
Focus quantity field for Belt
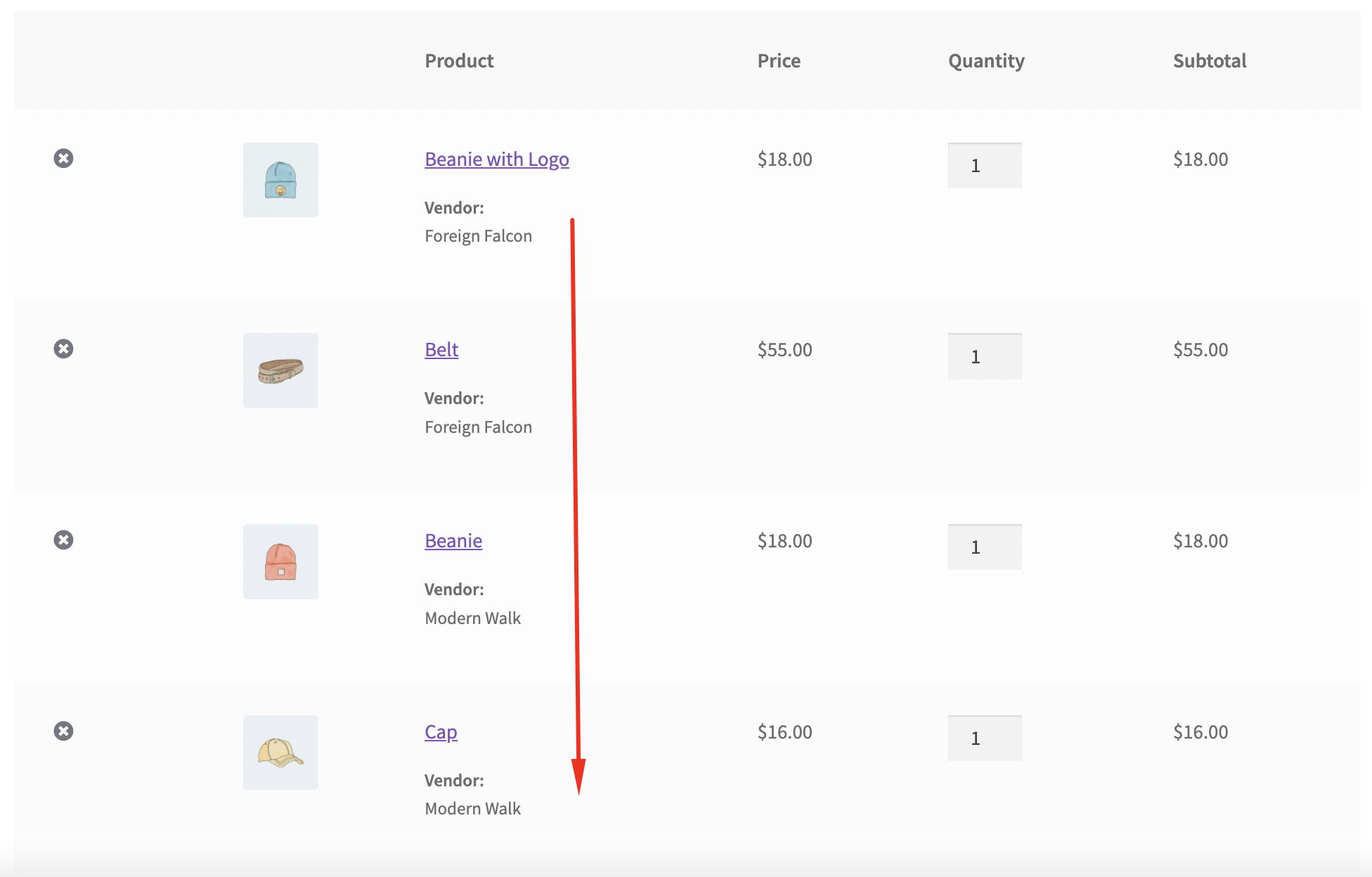(x=985, y=356)
